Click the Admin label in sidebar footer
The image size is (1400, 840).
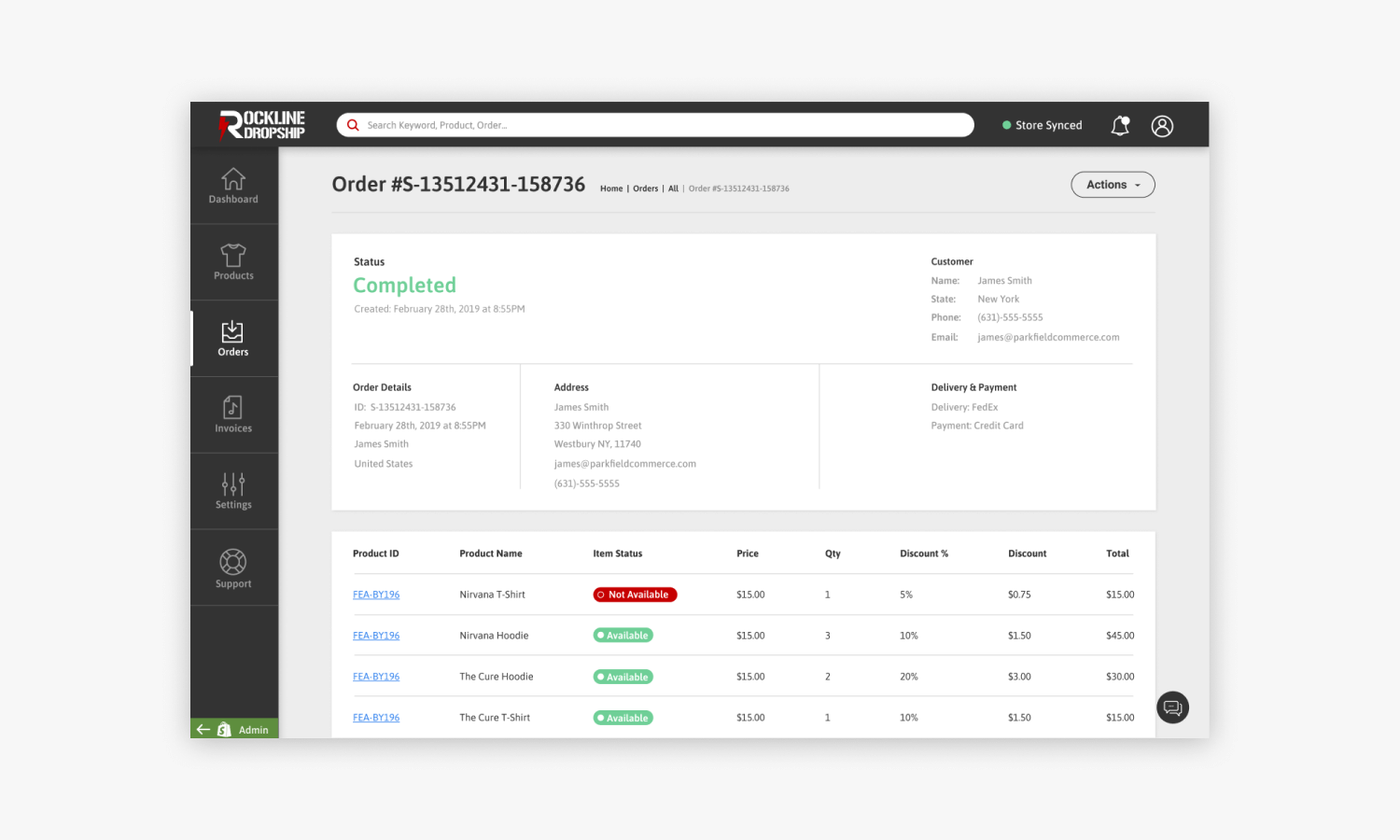[253, 730]
